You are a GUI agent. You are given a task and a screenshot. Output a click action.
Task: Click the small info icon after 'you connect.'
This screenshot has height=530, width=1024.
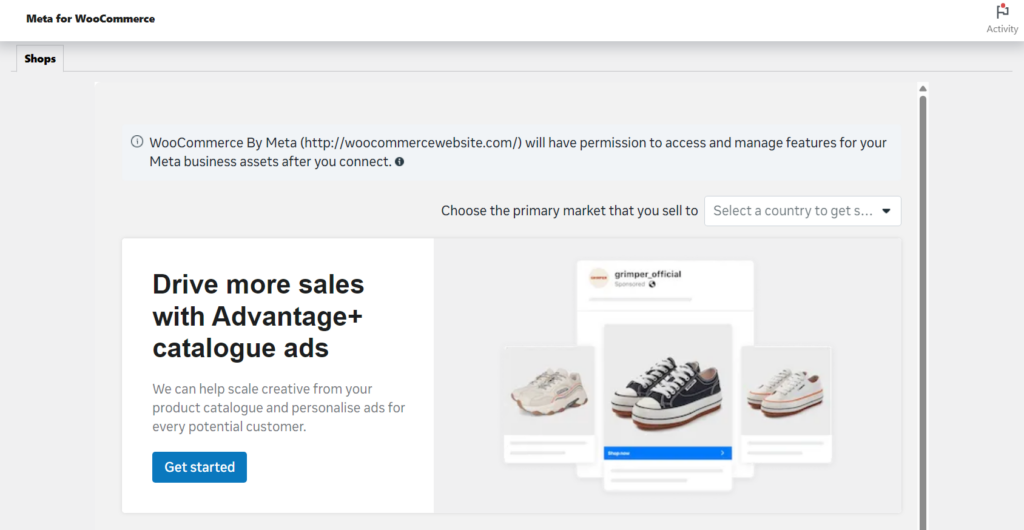tap(399, 161)
